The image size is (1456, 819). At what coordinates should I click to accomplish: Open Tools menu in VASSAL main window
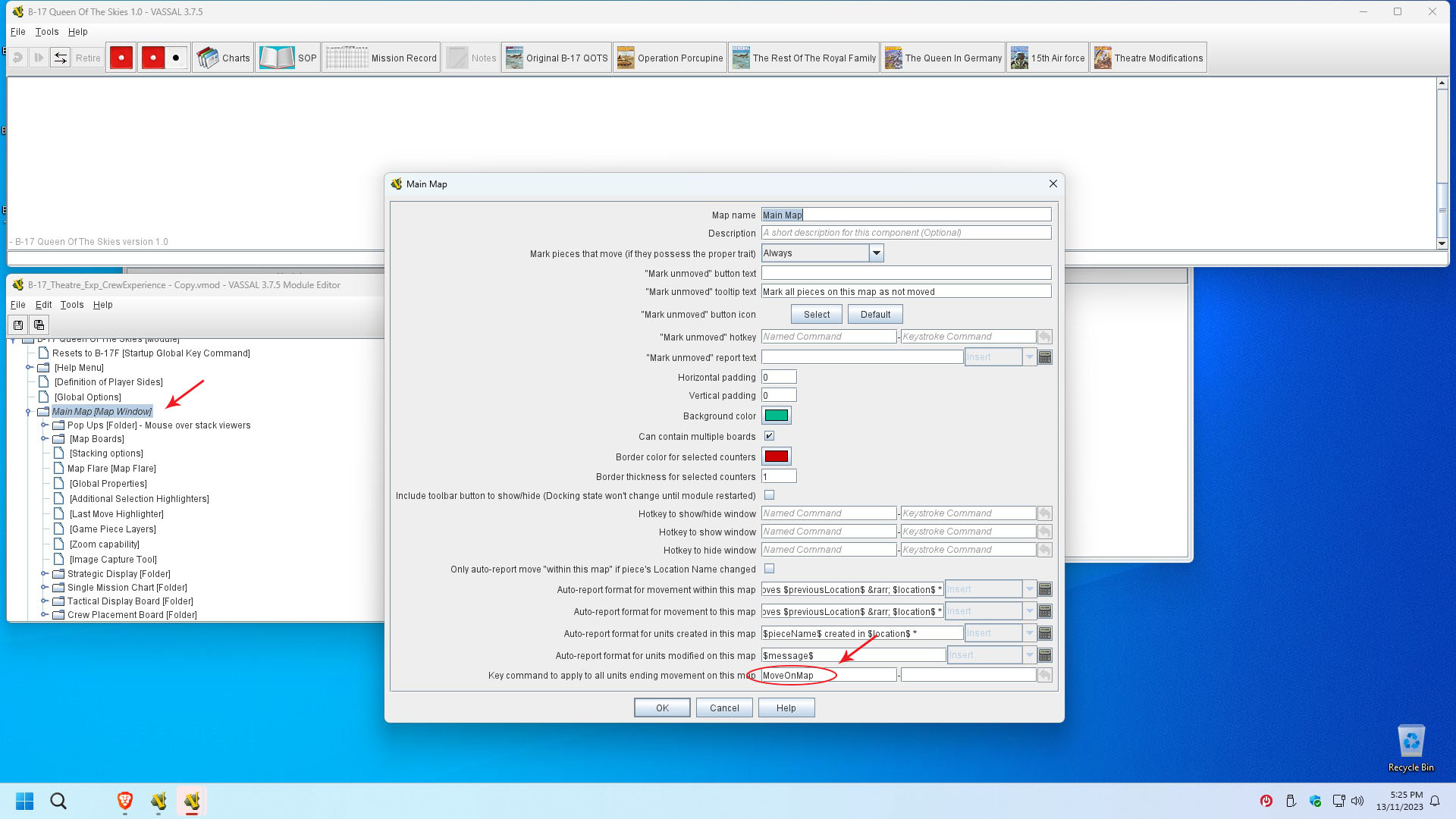(46, 32)
